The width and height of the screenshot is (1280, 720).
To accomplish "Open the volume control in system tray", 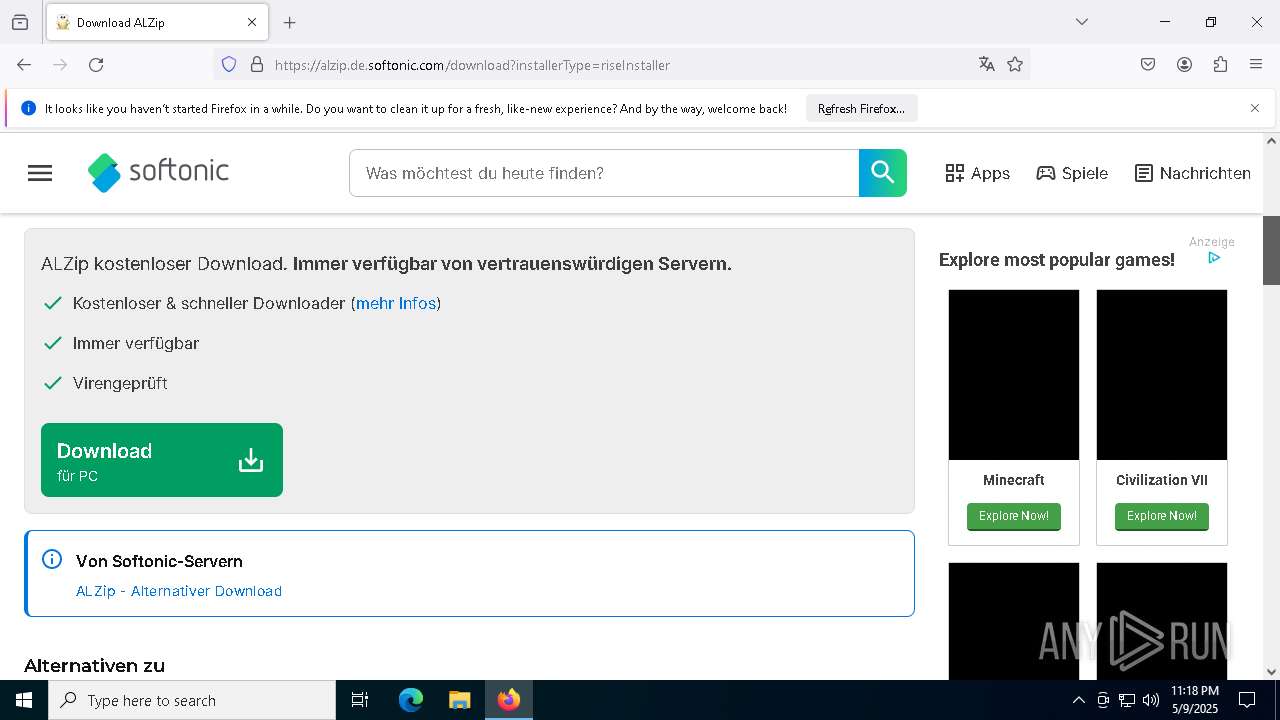I will (1151, 700).
